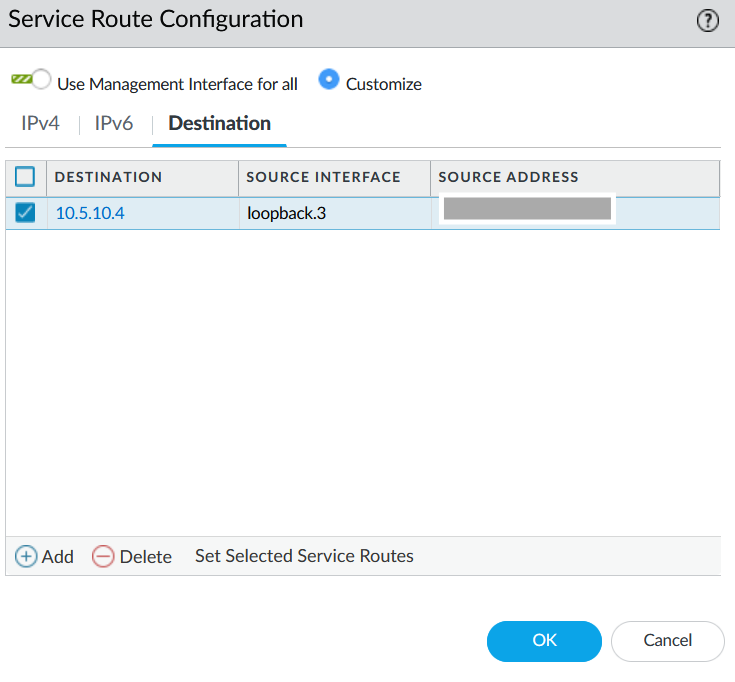Confirm the dialog with OK
The height and width of the screenshot is (682, 735).
544,641
